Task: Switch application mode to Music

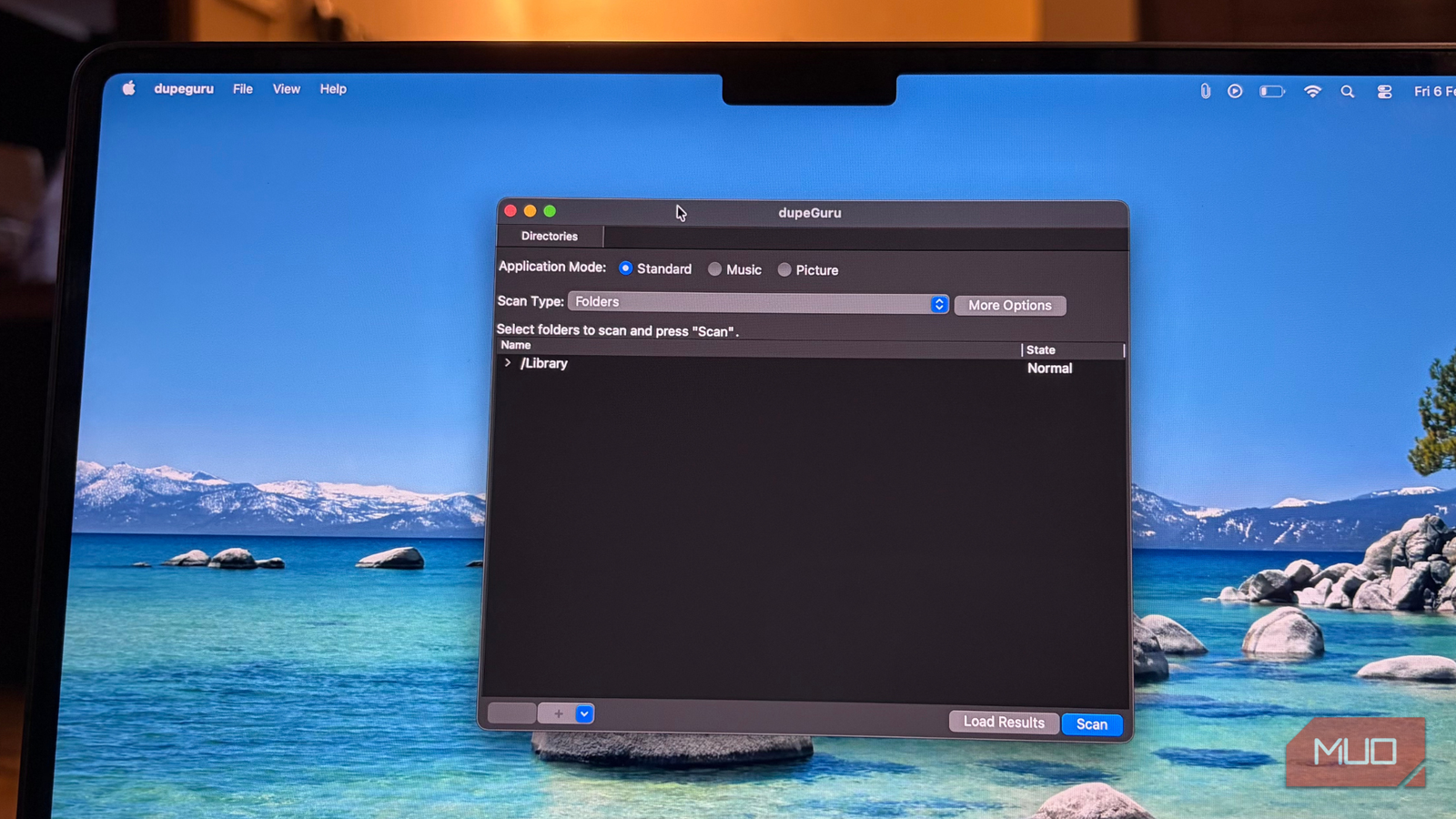Action: (715, 269)
